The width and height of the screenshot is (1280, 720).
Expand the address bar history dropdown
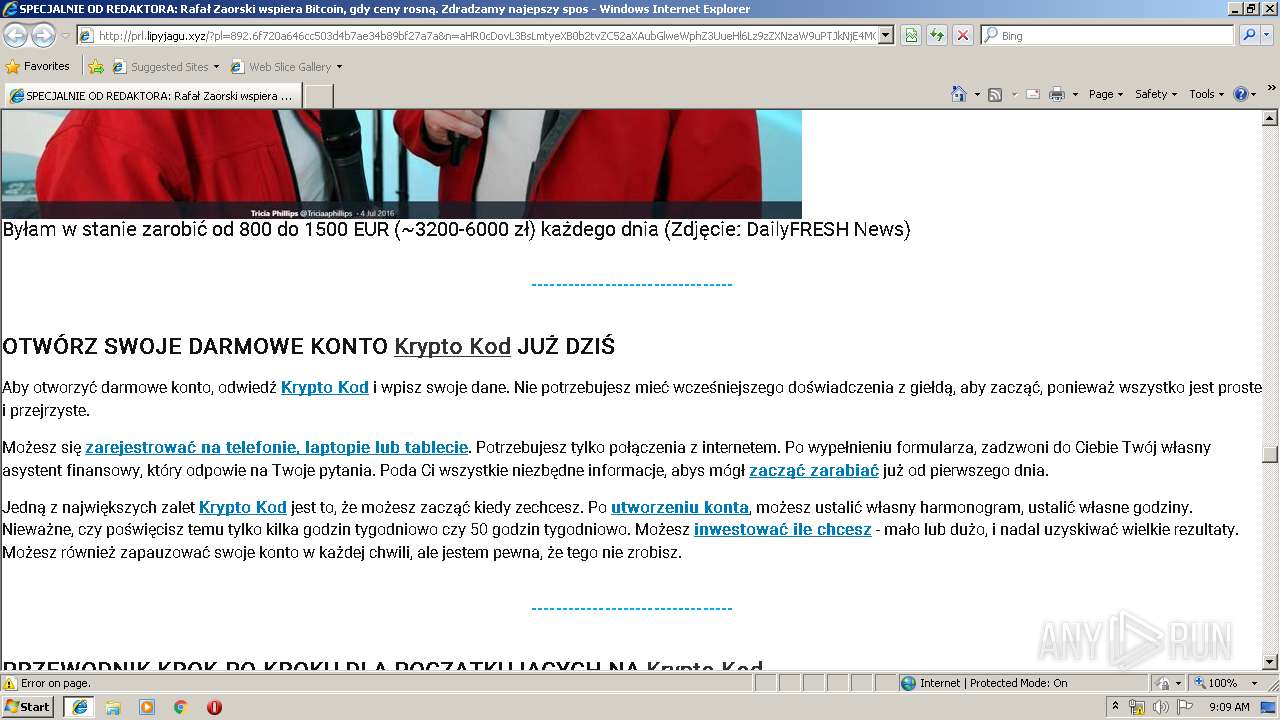(x=885, y=35)
